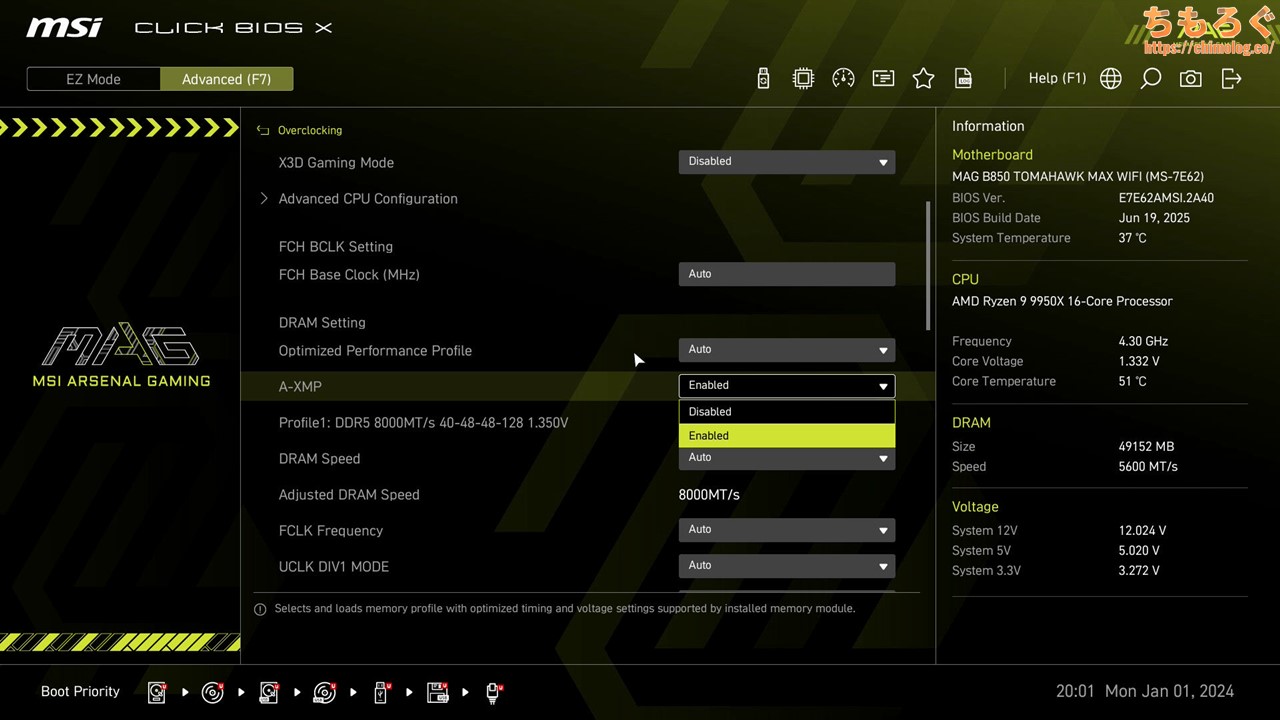Click the FCH Base Clock input field
This screenshot has height=720, width=1280.
click(x=786, y=274)
